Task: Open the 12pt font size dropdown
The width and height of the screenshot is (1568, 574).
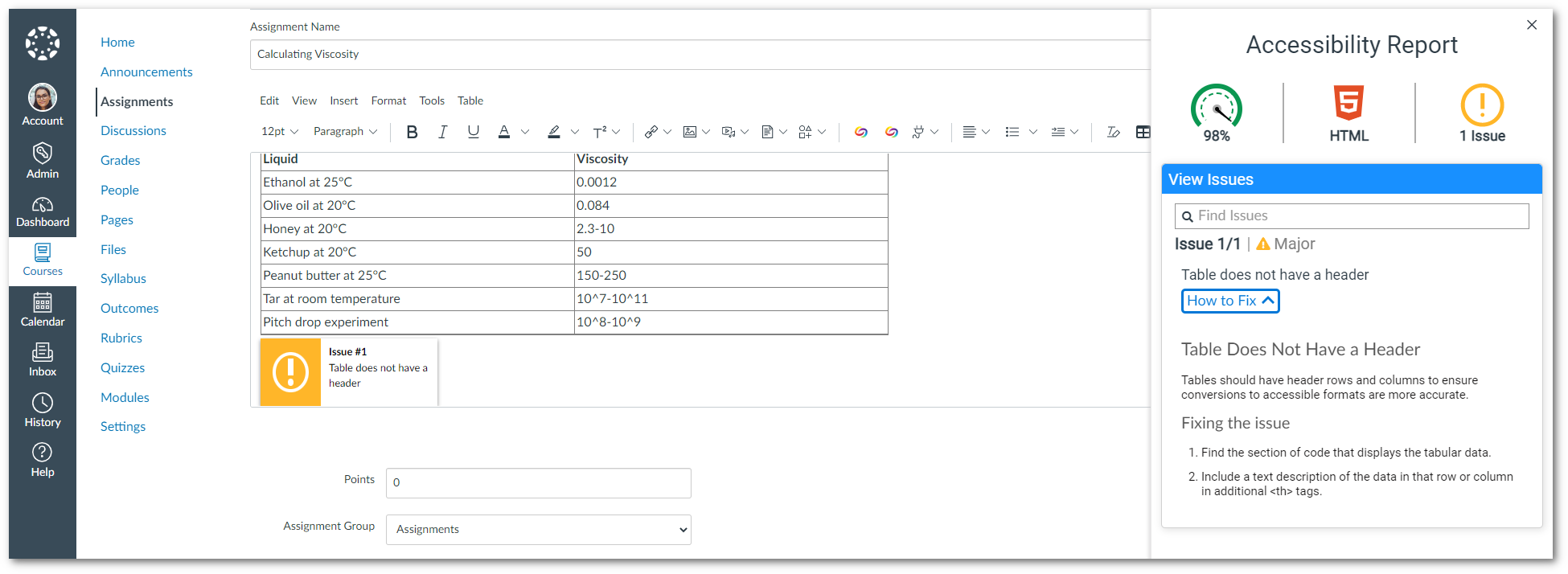Action: [x=279, y=132]
